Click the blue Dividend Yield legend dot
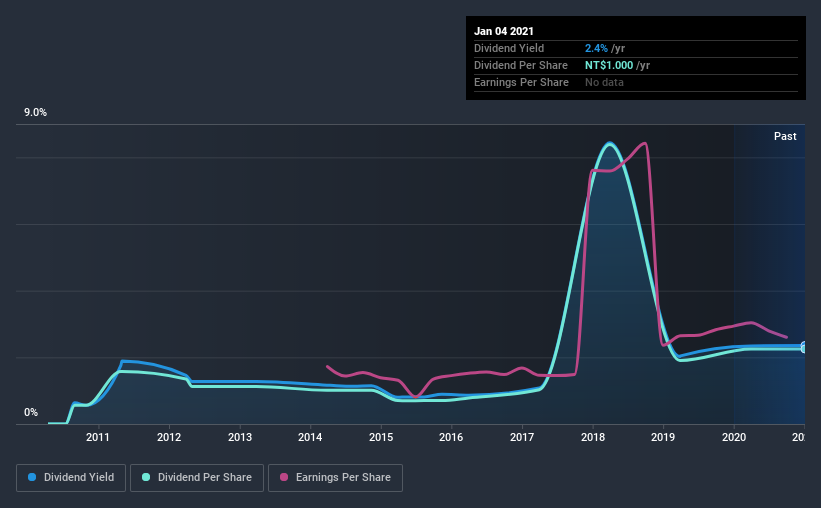The width and height of the screenshot is (821, 508). pyautogui.click(x=32, y=477)
